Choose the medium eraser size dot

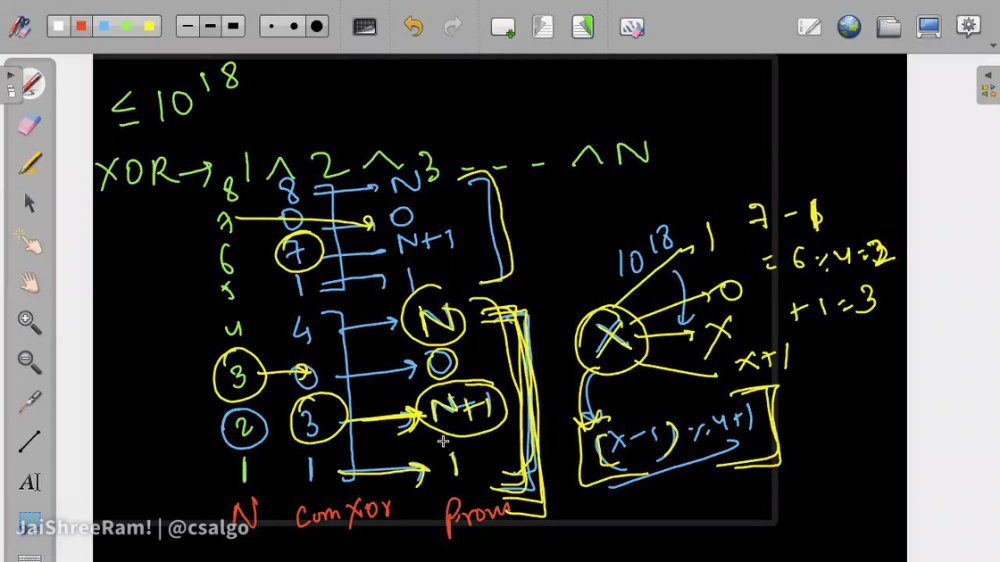tap(294, 26)
